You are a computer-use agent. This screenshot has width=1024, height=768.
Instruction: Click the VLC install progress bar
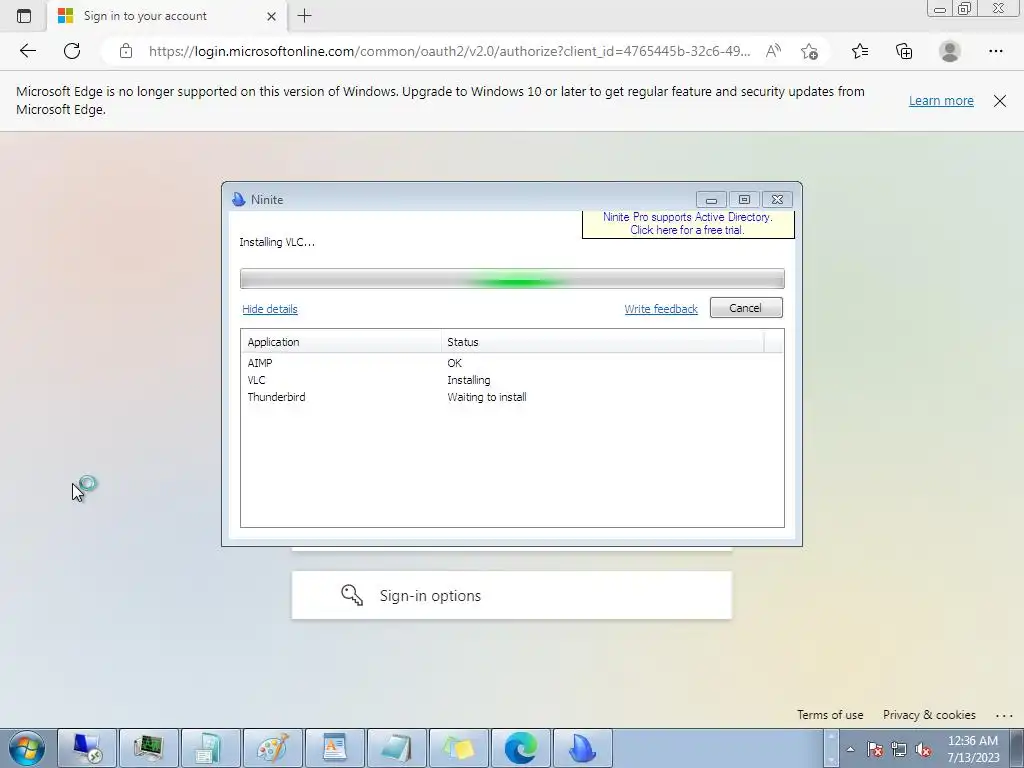[512, 279]
